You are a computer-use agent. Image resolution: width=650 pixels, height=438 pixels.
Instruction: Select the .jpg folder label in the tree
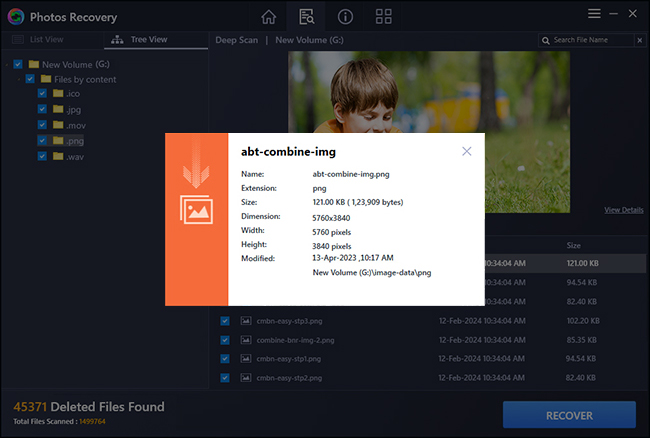[x=73, y=109]
